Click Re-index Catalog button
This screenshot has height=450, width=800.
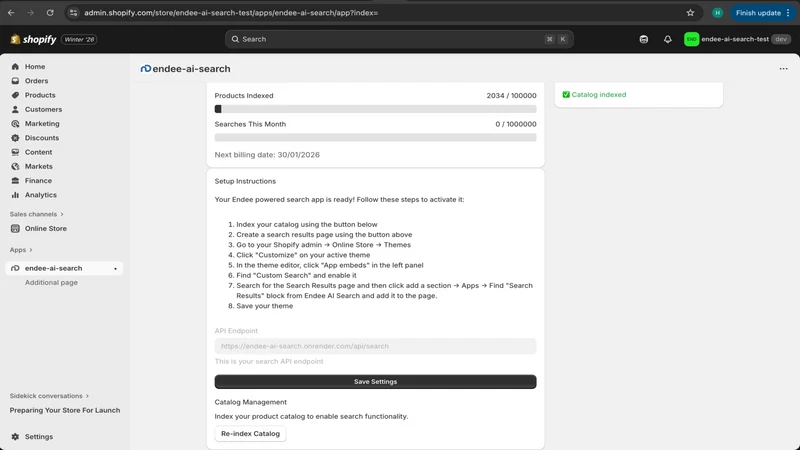(251, 434)
